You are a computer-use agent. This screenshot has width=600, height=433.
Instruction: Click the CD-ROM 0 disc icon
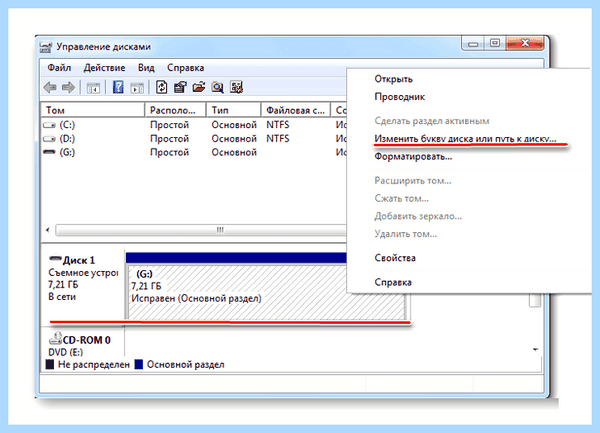point(55,338)
